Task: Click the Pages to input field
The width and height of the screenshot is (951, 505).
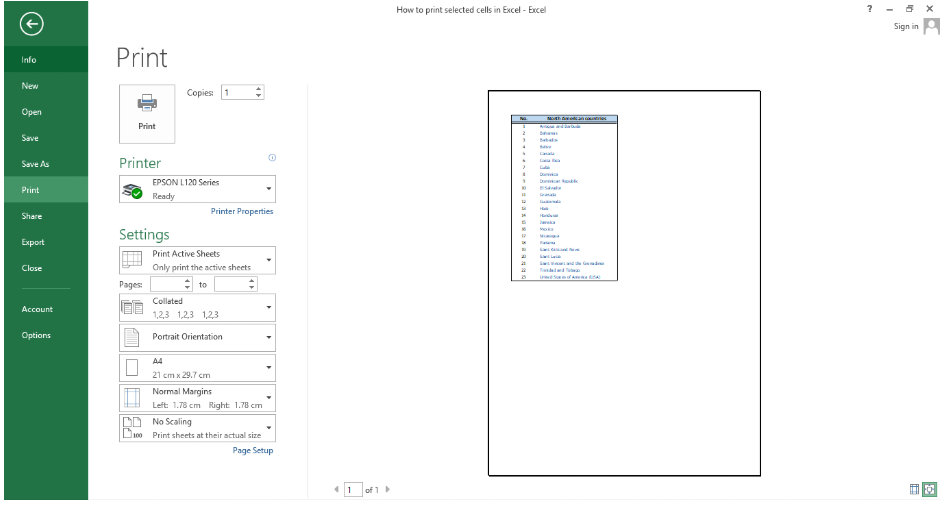Action: (x=230, y=284)
